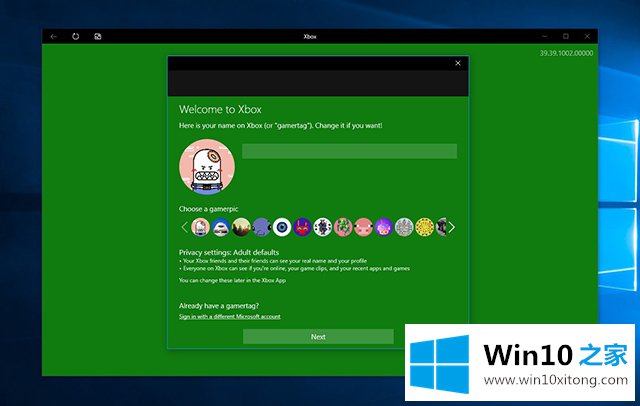
Task: Choose the white toothy robot gamerpic
Action: 200,227
